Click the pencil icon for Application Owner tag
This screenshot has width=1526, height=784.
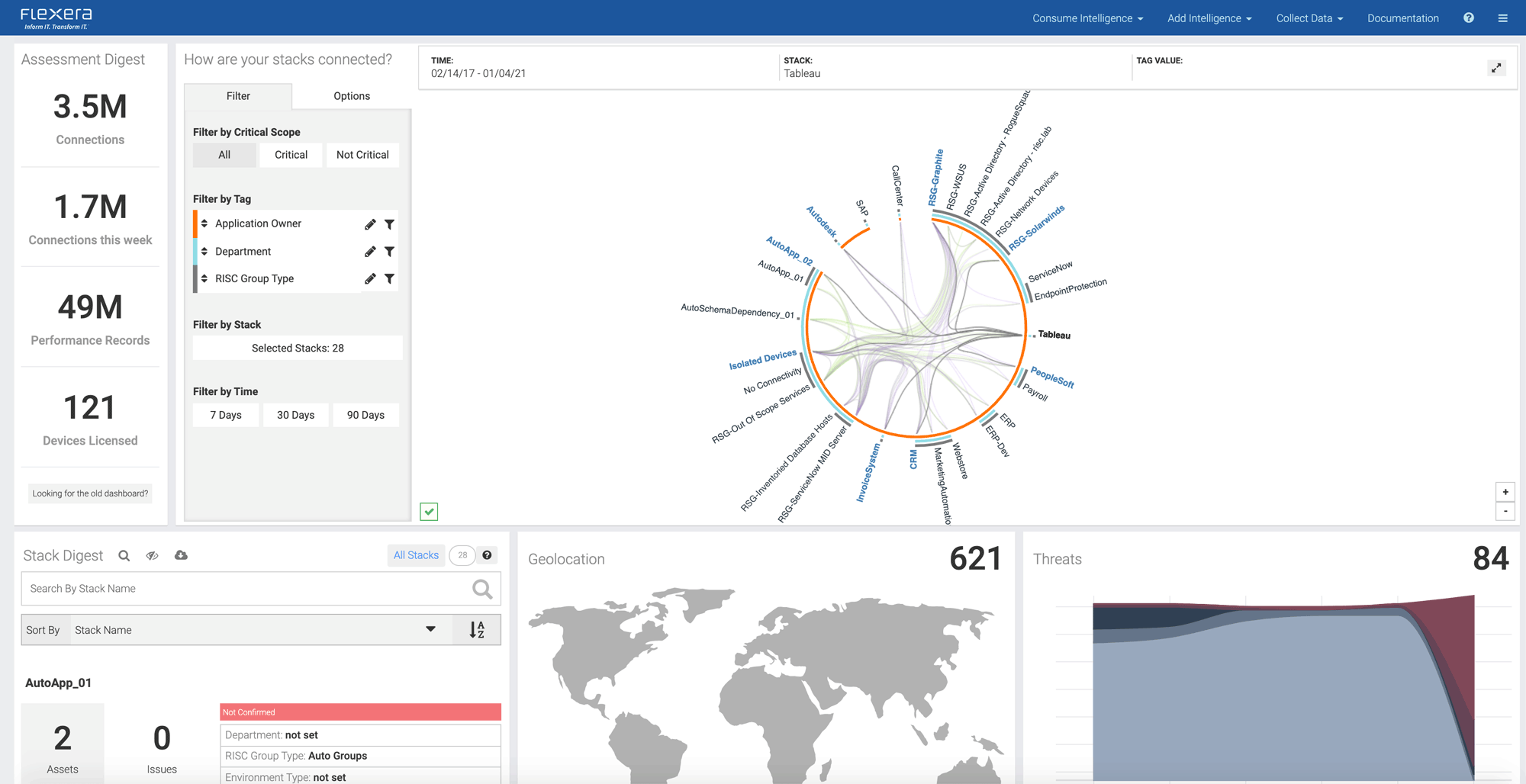tap(370, 224)
